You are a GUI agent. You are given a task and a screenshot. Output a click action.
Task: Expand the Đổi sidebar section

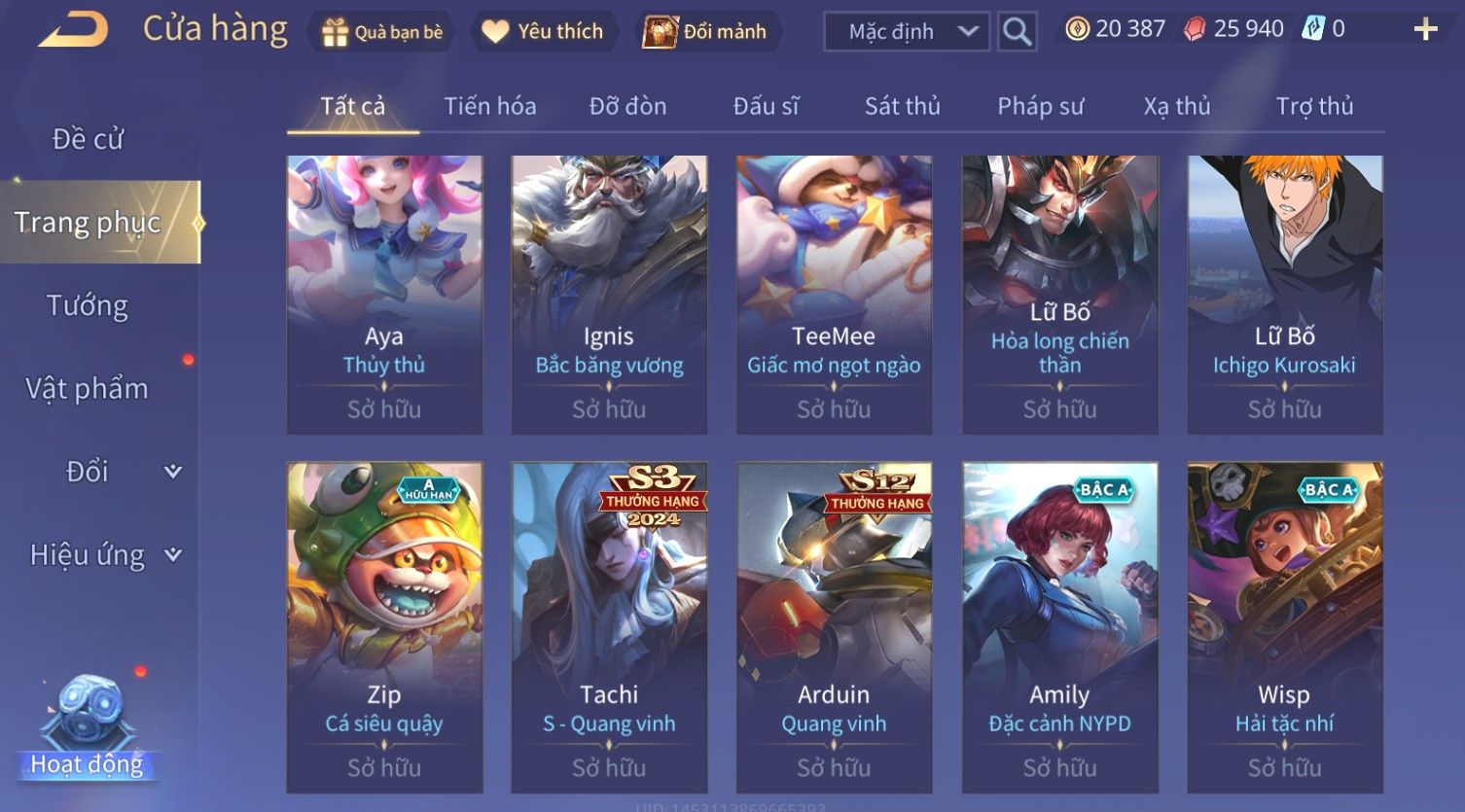[x=173, y=472]
